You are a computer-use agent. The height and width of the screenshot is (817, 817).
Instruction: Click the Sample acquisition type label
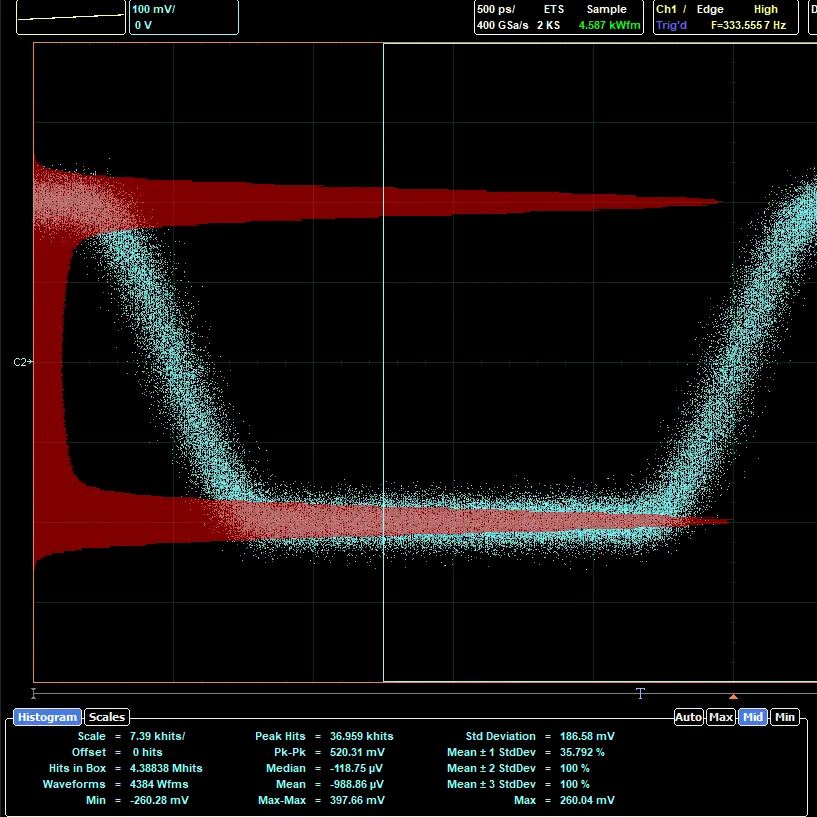606,9
